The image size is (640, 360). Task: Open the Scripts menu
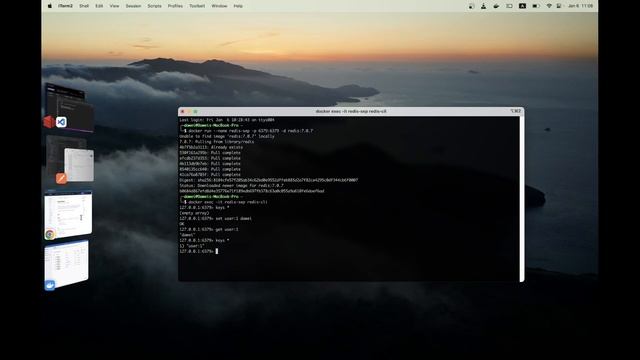[x=155, y=6]
